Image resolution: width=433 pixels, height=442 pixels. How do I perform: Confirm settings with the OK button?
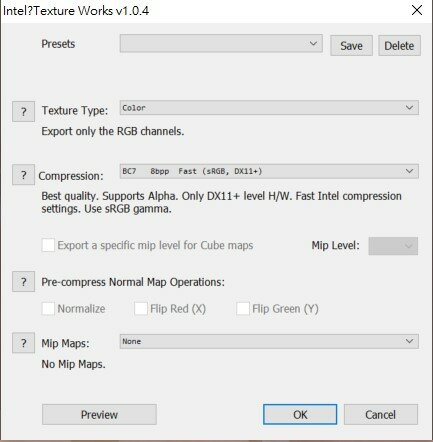point(300,415)
